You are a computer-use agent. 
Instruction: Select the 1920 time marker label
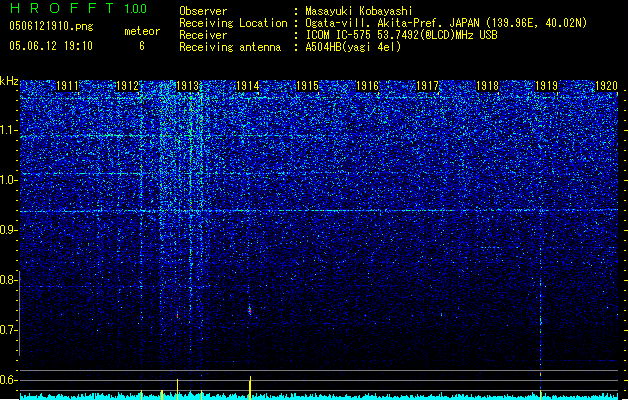[x=607, y=86]
